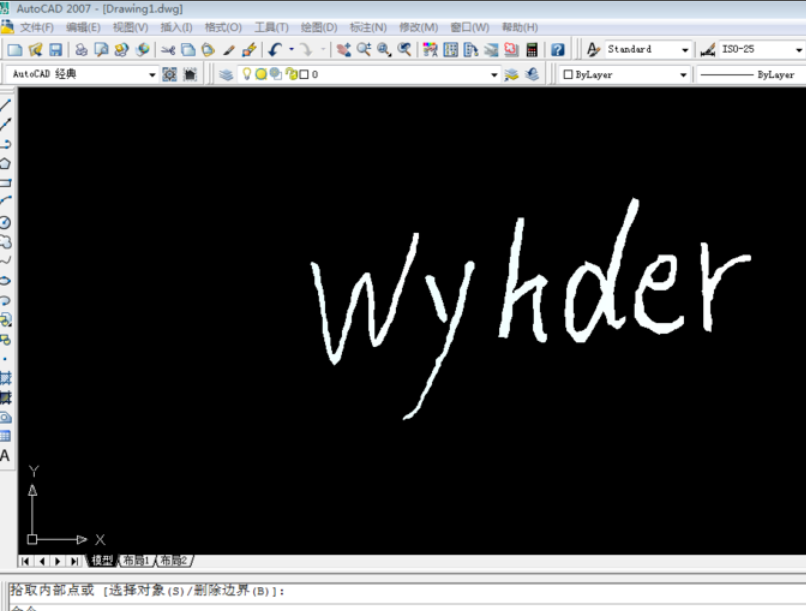806x611 pixels.
Task: Click the My Workspace icon
Action: click(190, 75)
